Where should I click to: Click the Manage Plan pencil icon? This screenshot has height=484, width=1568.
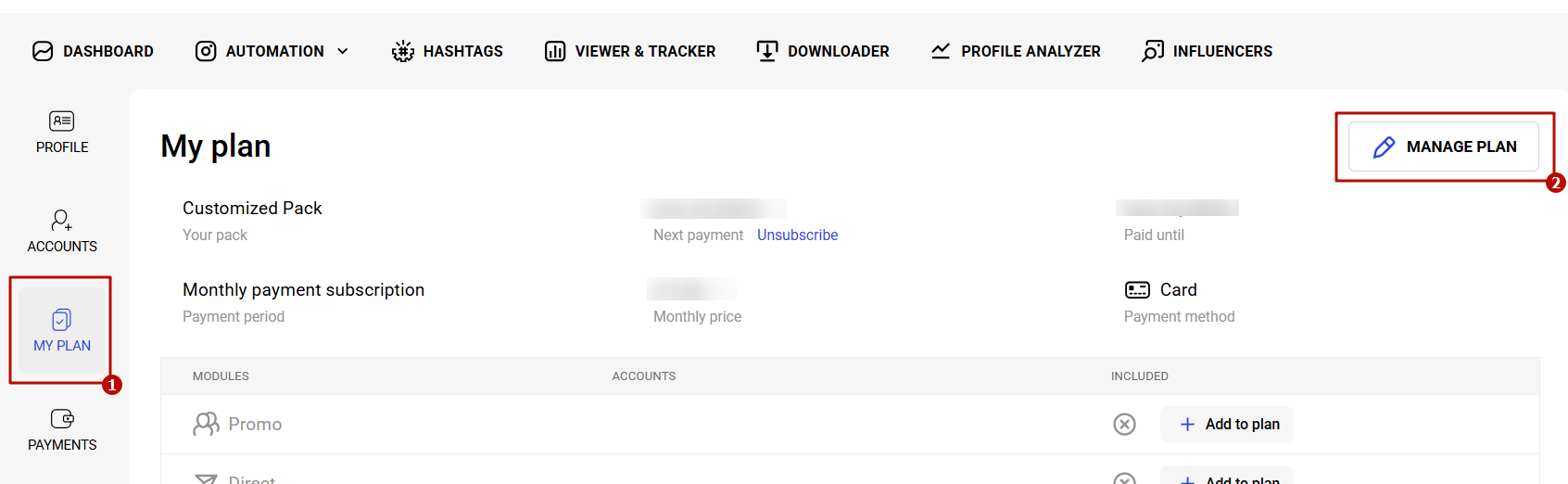click(1384, 147)
